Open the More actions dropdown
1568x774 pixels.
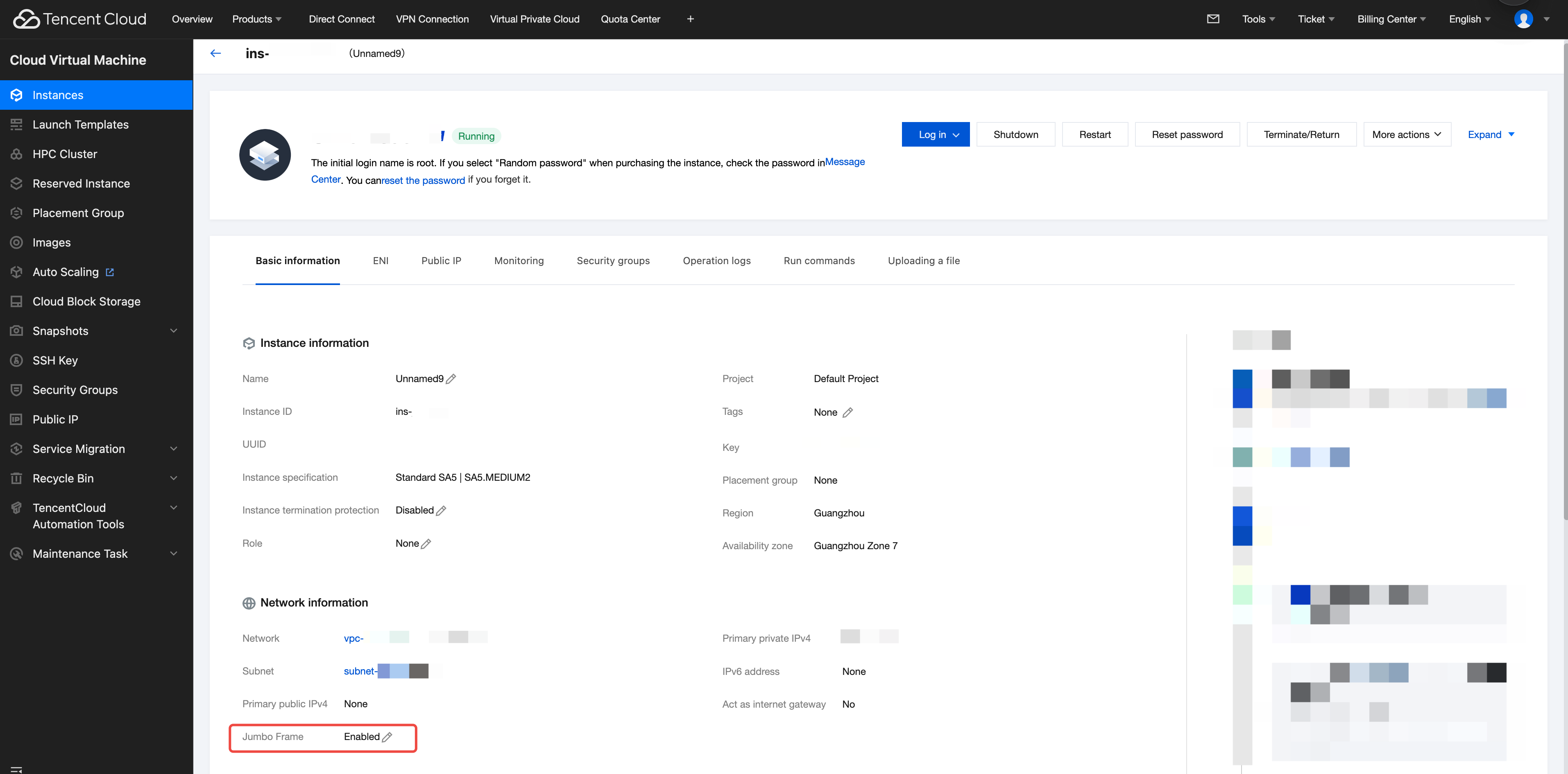tap(1407, 134)
